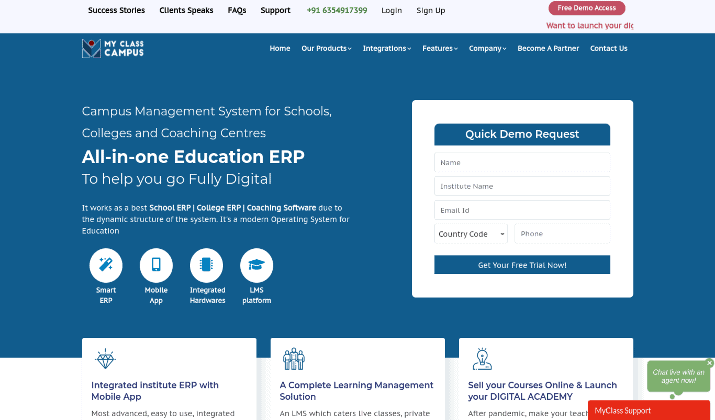Screen dimensions: 715x420
Task: Click the Login link
Action: 391,10
